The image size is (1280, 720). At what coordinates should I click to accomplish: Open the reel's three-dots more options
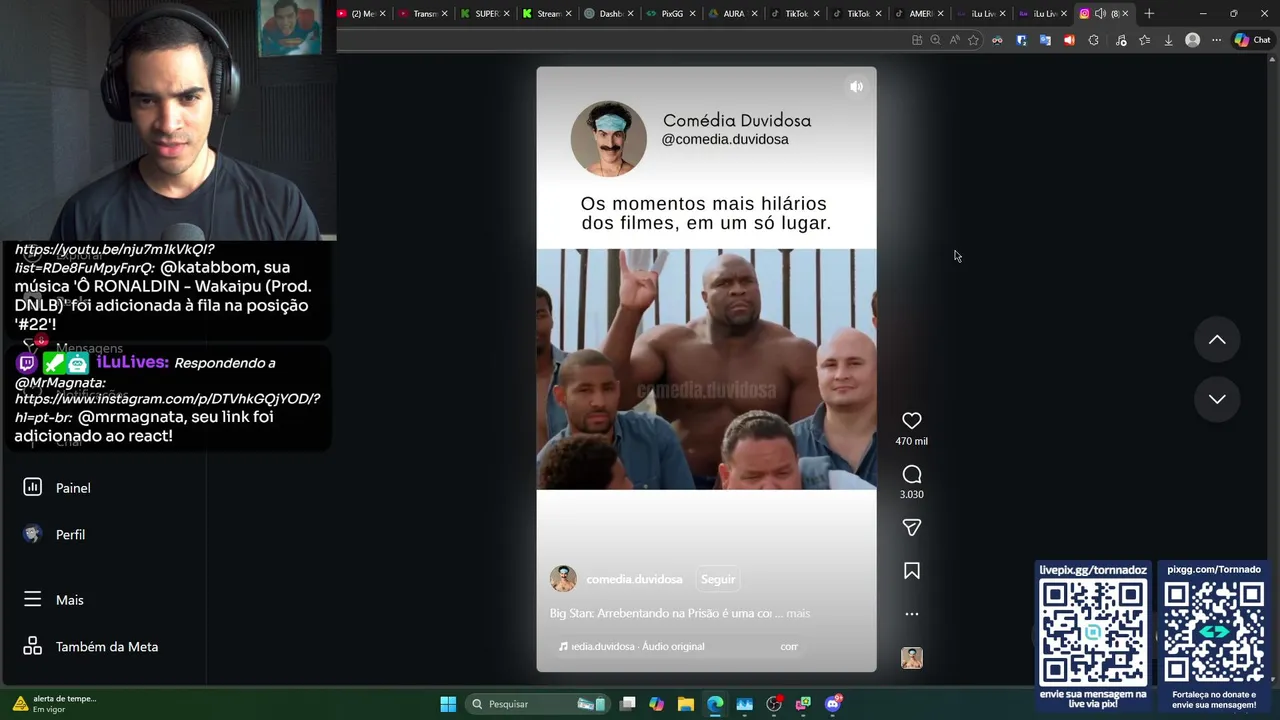click(x=911, y=614)
